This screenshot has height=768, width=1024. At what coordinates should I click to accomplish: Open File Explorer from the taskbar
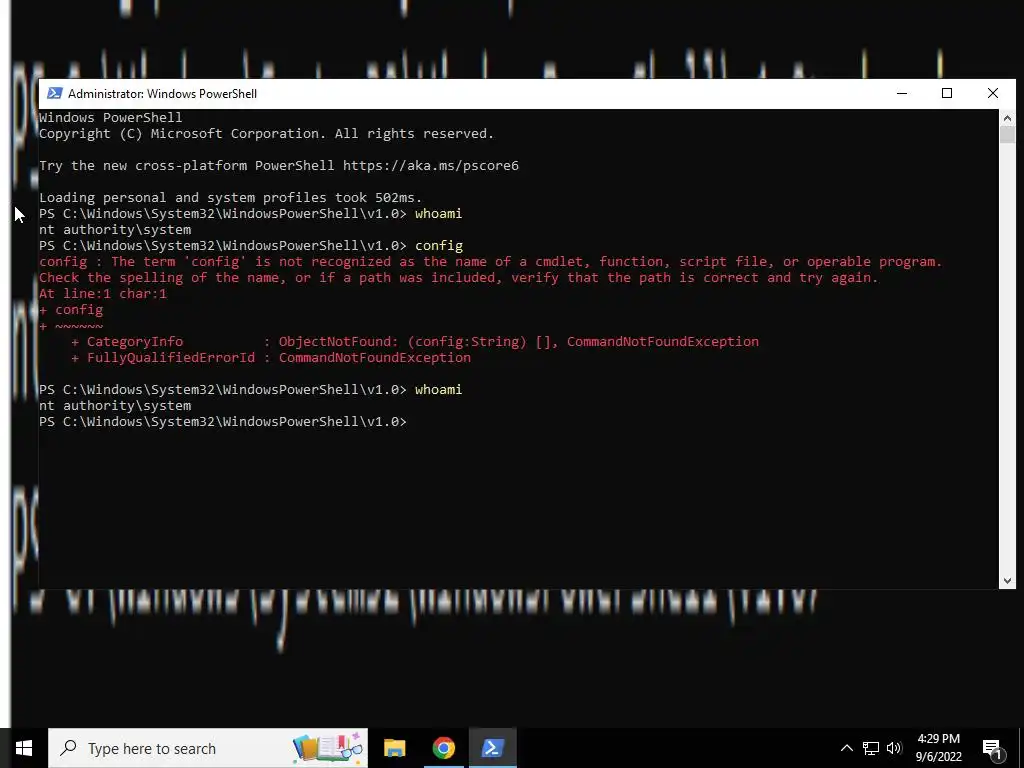tap(394, 748)
